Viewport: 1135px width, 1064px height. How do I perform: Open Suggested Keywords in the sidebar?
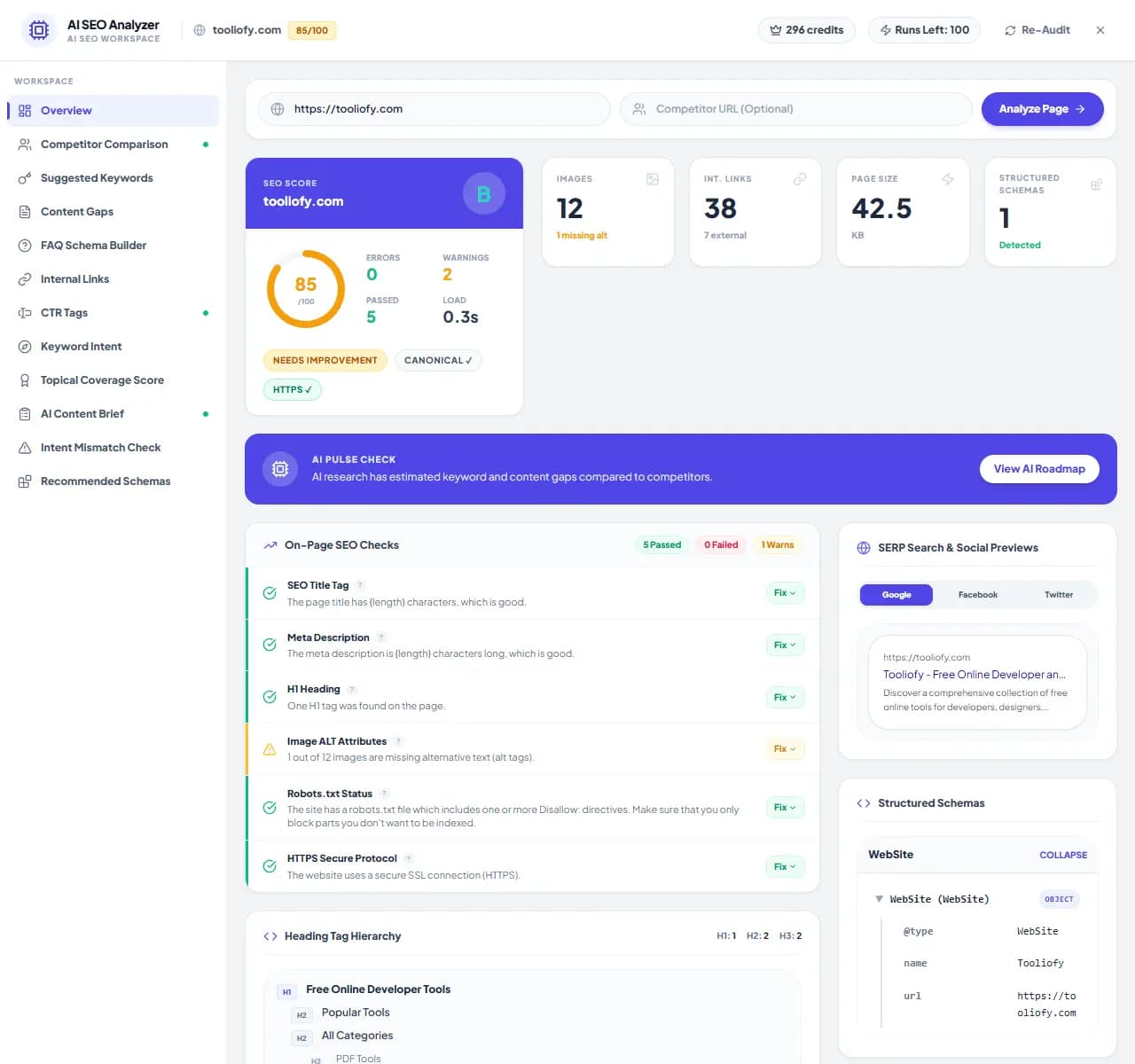point(113,178)
